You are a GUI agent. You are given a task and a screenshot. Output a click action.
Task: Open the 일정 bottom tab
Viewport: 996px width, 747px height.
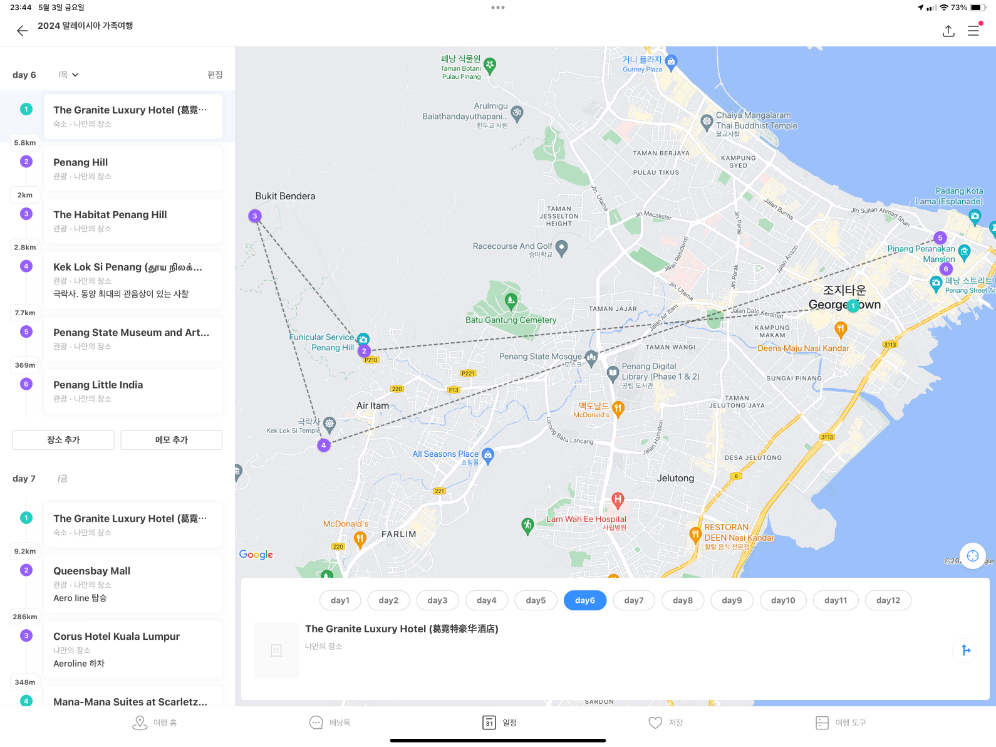click(x=499, y=722)
